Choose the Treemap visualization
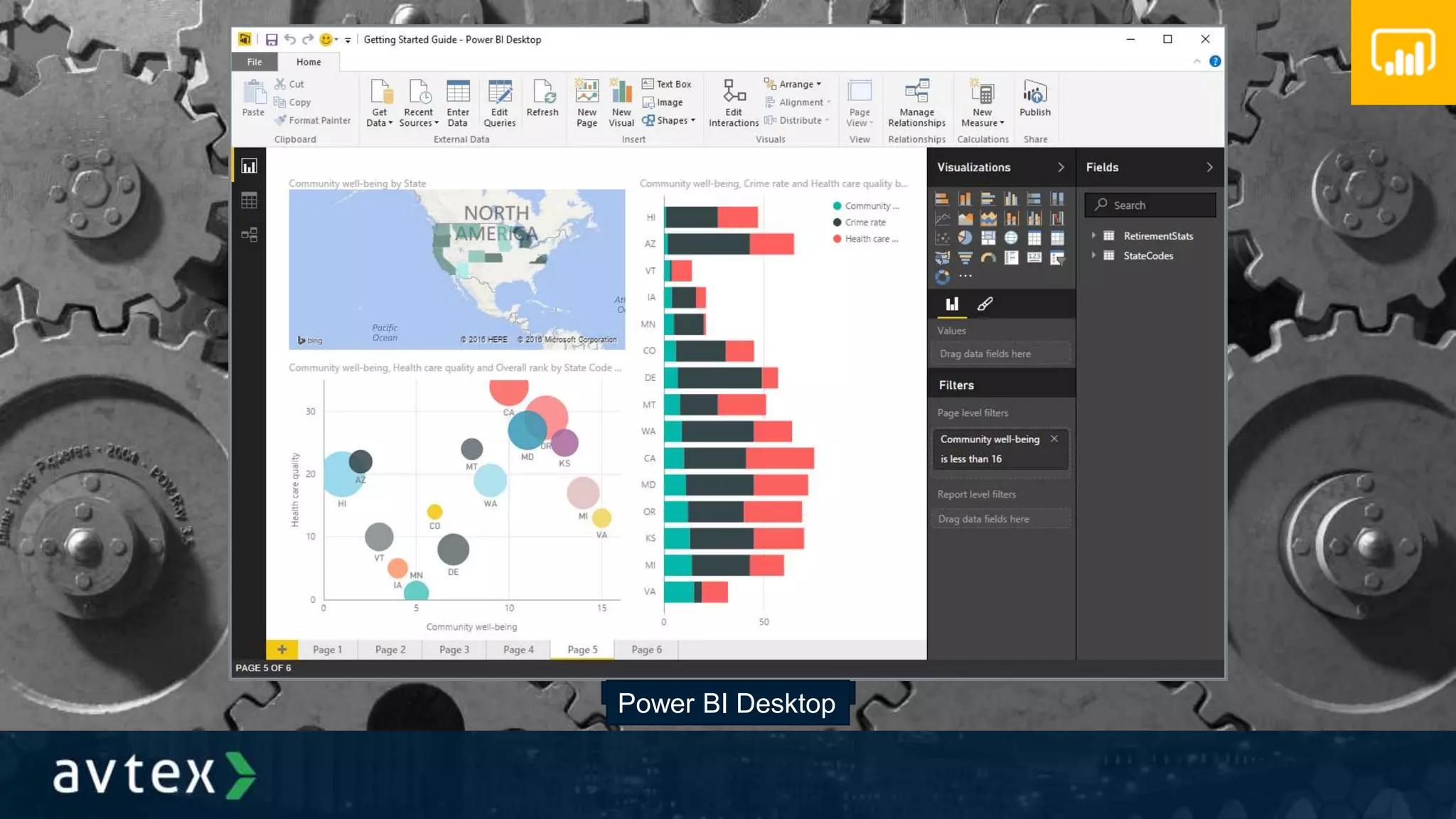Image resolution: width=1456 pixels, height=819 pixels. [x=988, y=238]
